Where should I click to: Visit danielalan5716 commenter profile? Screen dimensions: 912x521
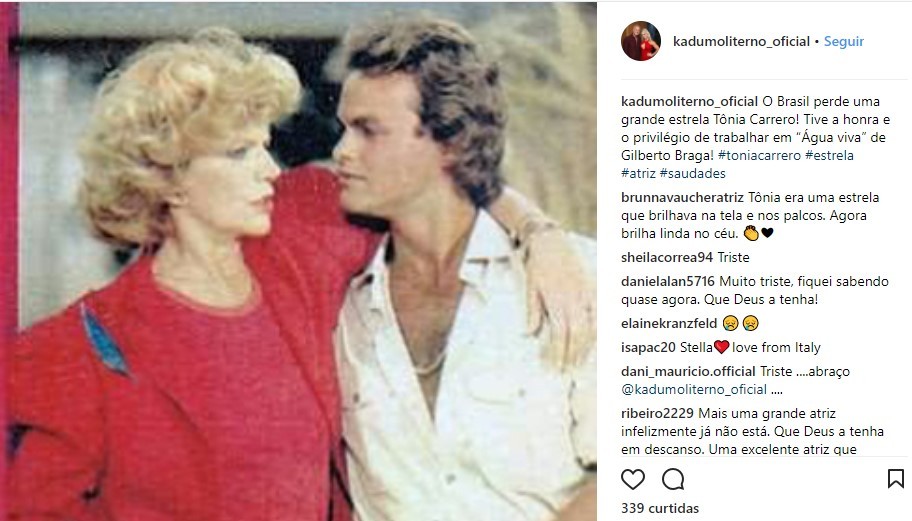[668, 281]
